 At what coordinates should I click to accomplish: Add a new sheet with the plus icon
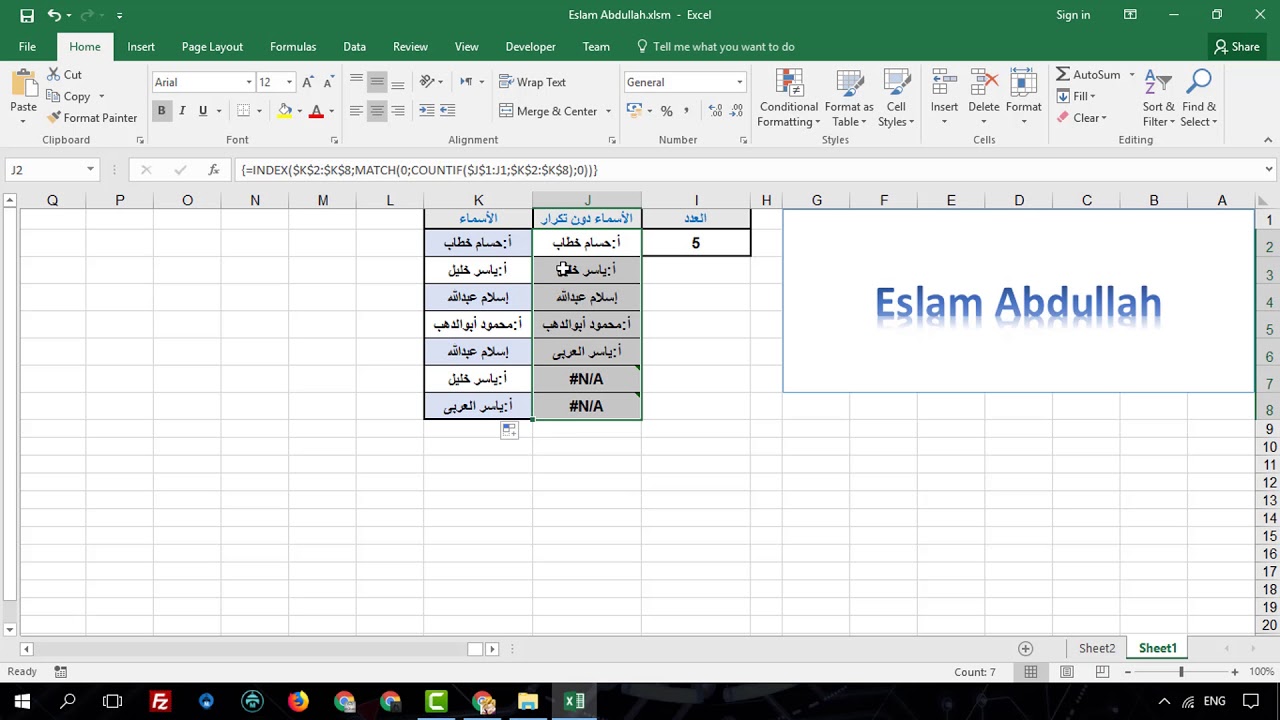[1025, 648]
